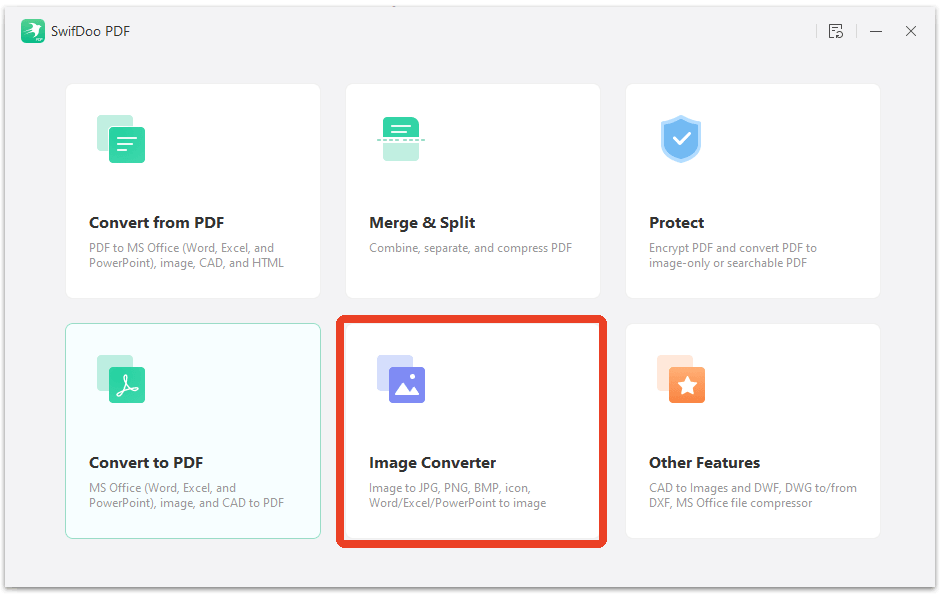Open the Convert from PDF title
The image size is (940, 594).
pyautogui.click(x=156, y=223)
